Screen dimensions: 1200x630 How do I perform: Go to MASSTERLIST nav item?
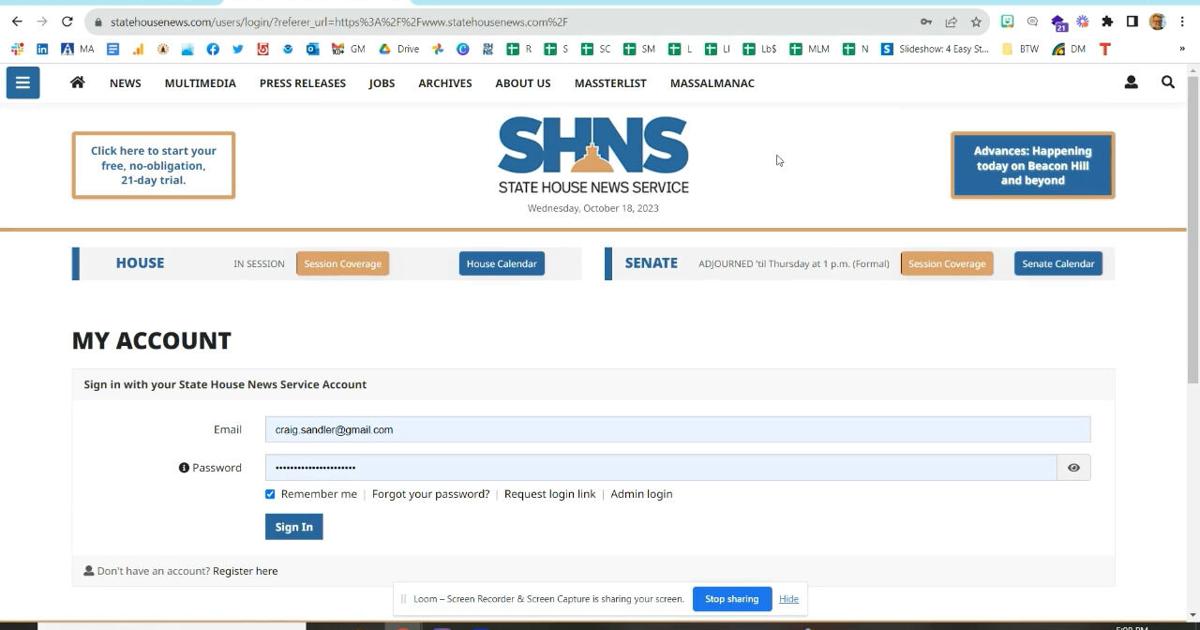tap(610, 83)
